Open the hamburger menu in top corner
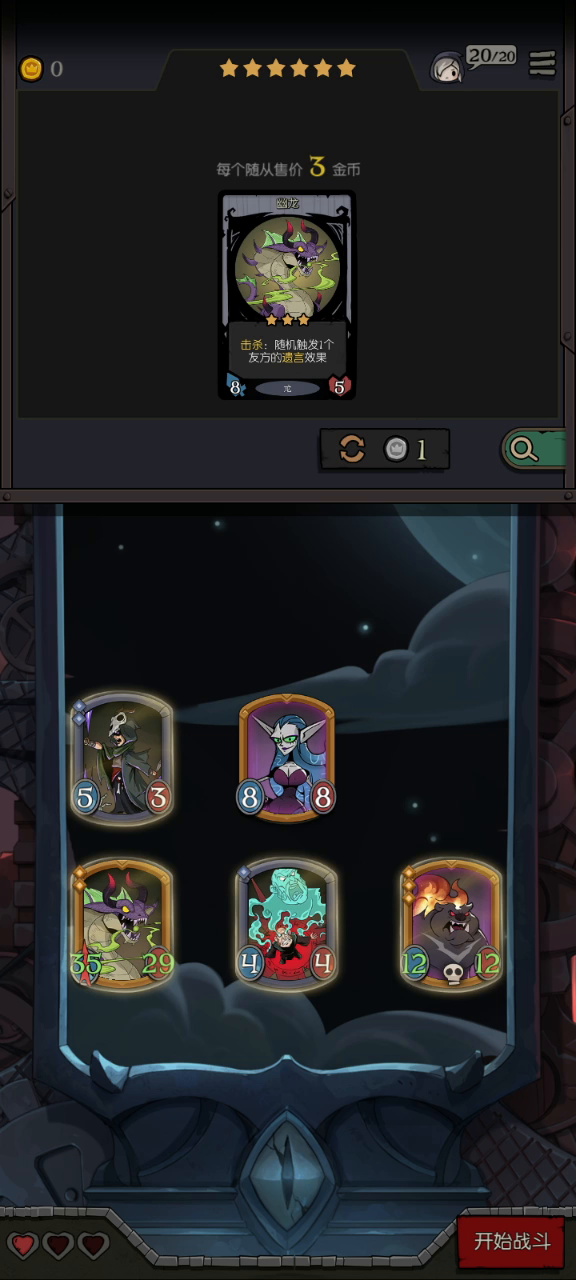This screenshot has width=576, height=1280. 542,63
